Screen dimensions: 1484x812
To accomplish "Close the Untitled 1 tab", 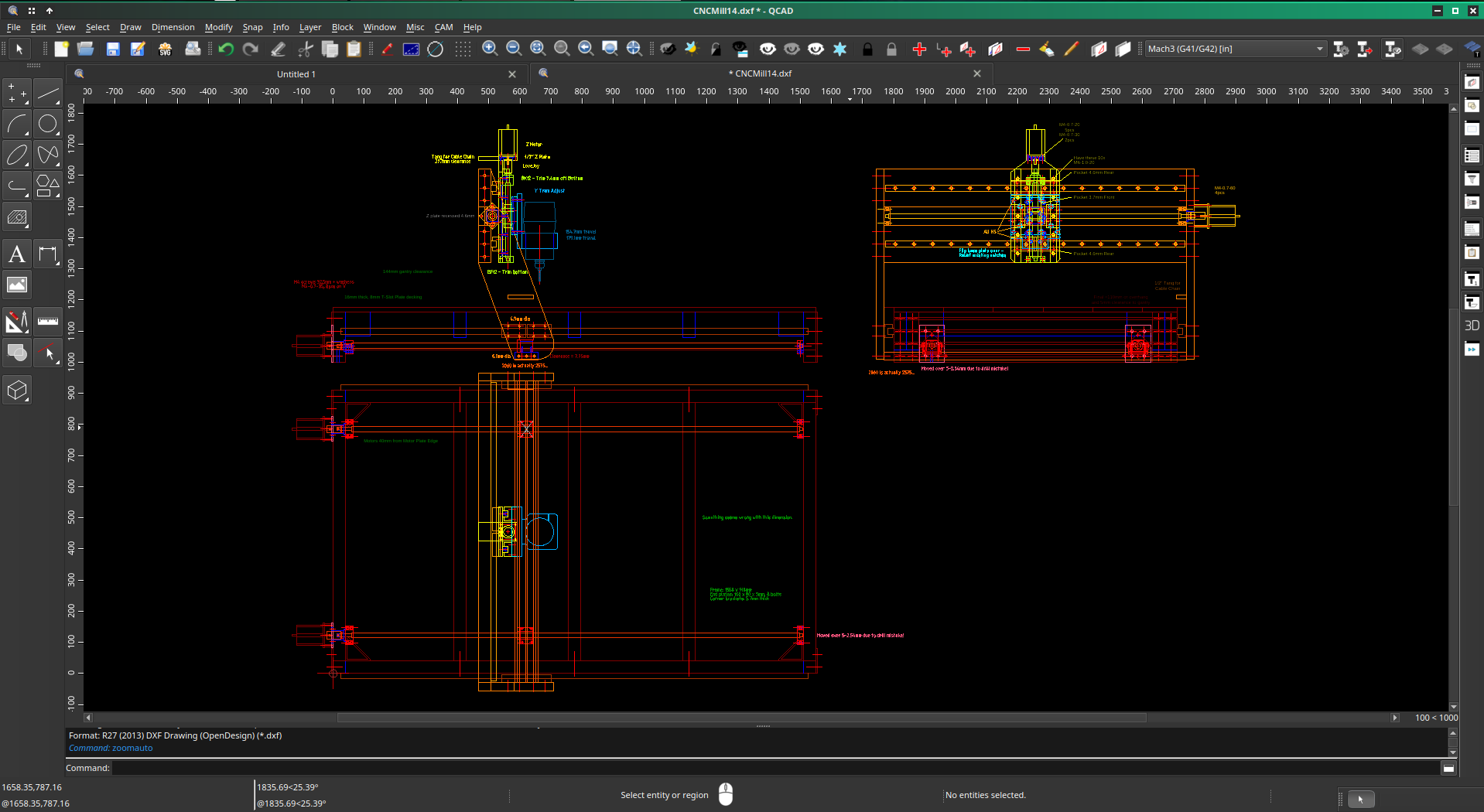I will point(512,74).
